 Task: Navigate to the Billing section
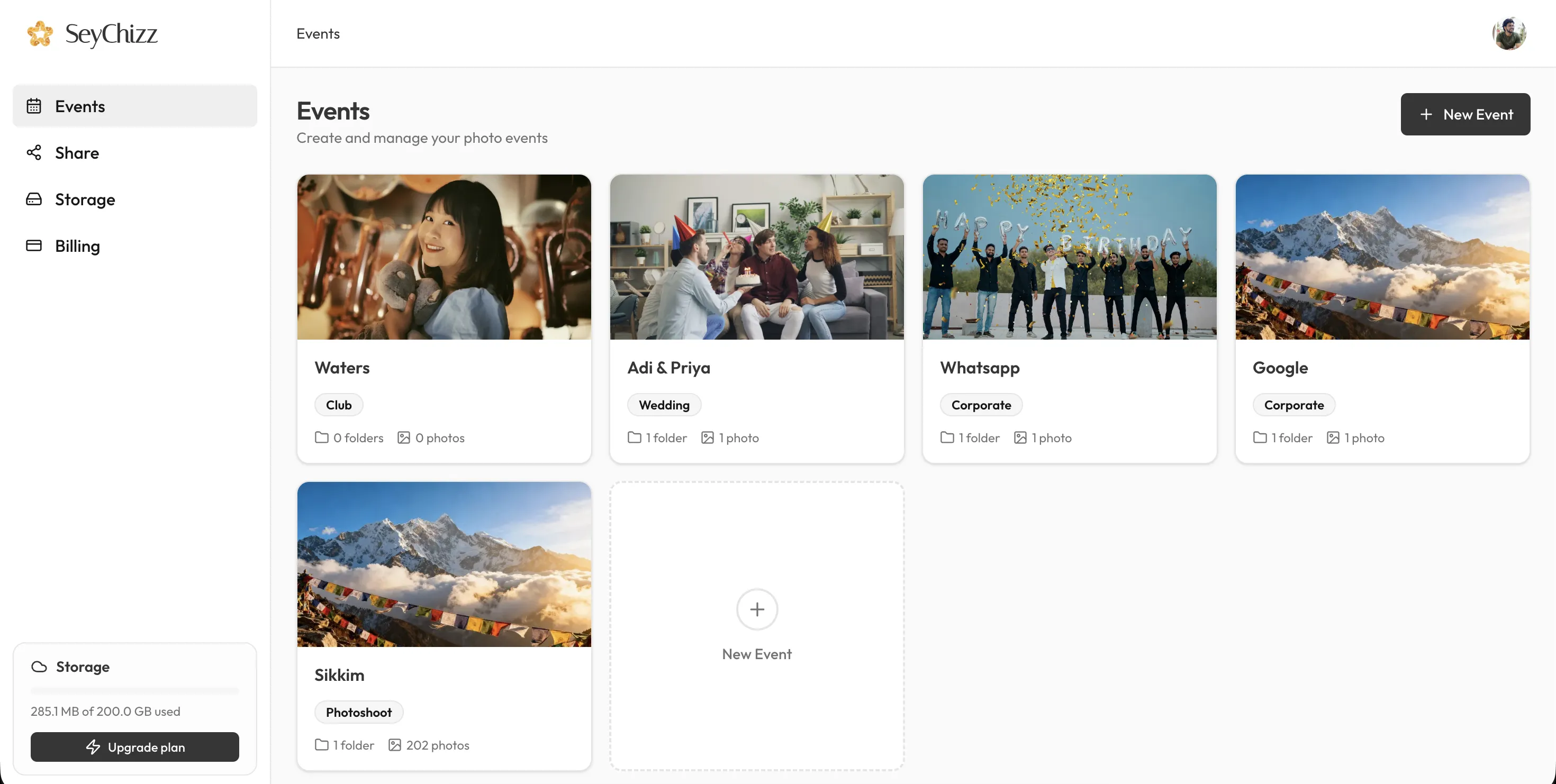pyautogui.click(x=135, y=245)
